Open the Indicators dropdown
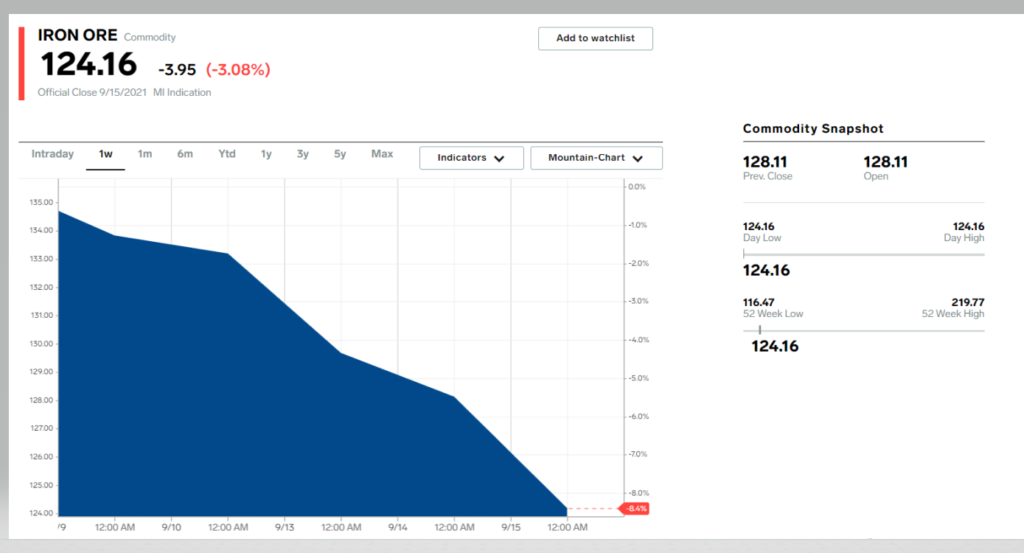1024x553 pixels. (x=470, y=158)
